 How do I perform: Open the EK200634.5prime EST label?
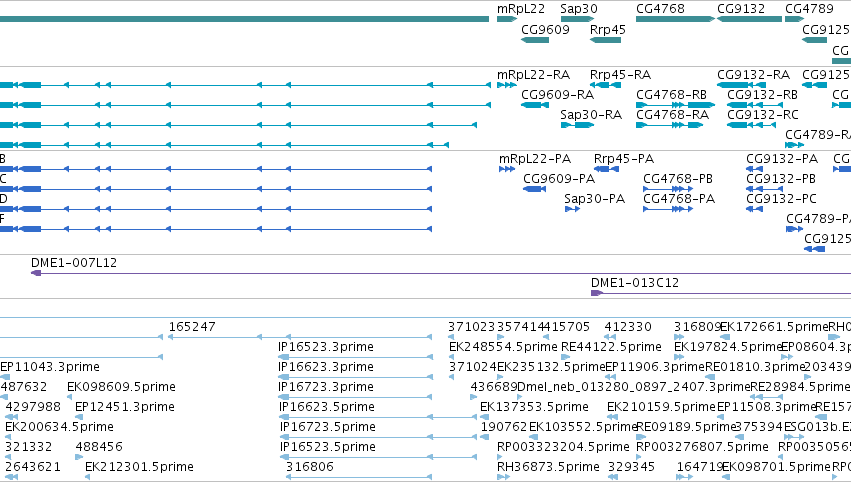(x=59, y=427)
